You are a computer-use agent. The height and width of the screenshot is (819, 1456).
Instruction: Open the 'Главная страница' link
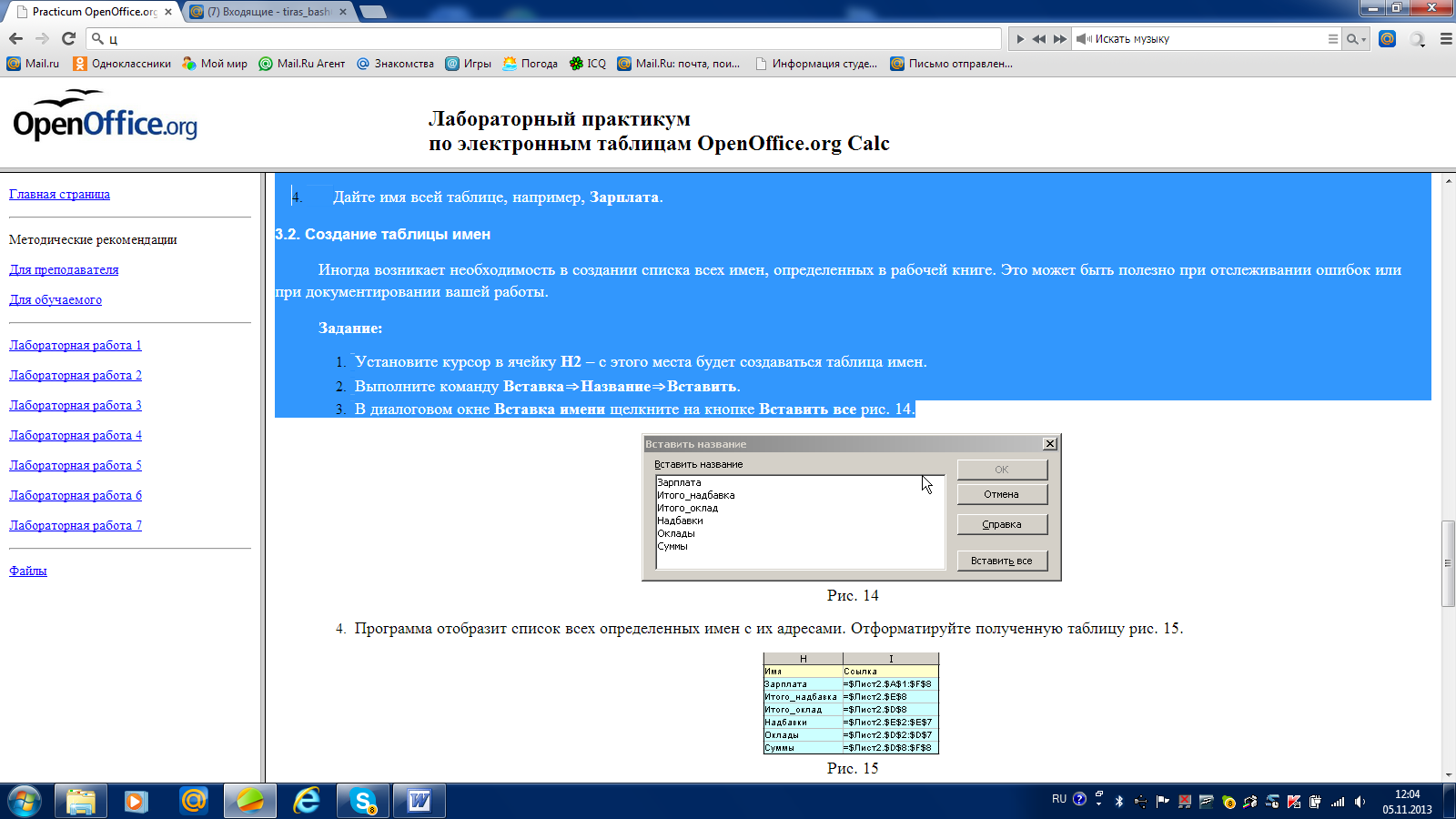[x=59, y=194]
